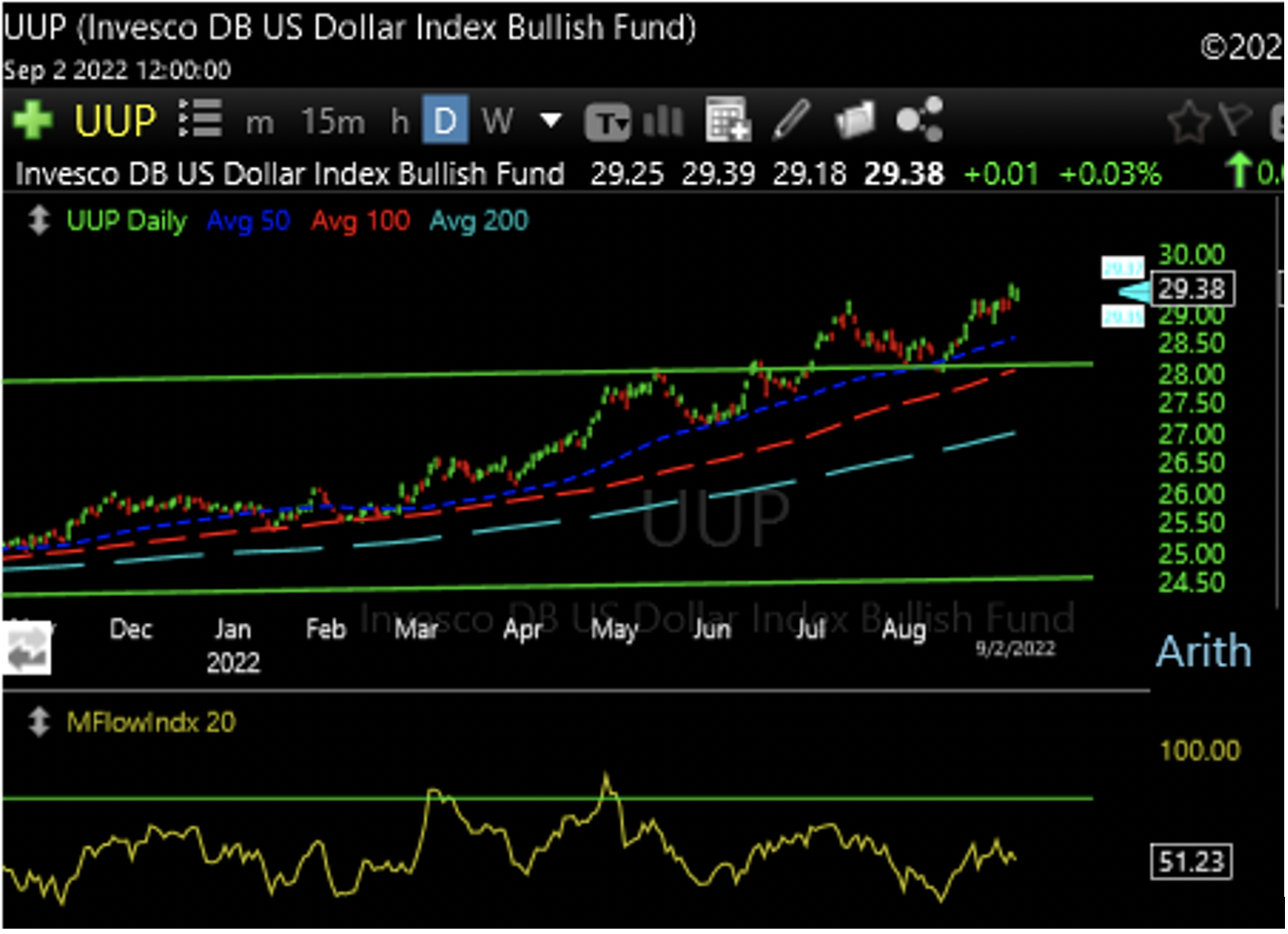Click the +0.01 change value
Image resolution: width=1288 pixels, height=934 pixels.
pyautogui.click(x=1001, y=174)
